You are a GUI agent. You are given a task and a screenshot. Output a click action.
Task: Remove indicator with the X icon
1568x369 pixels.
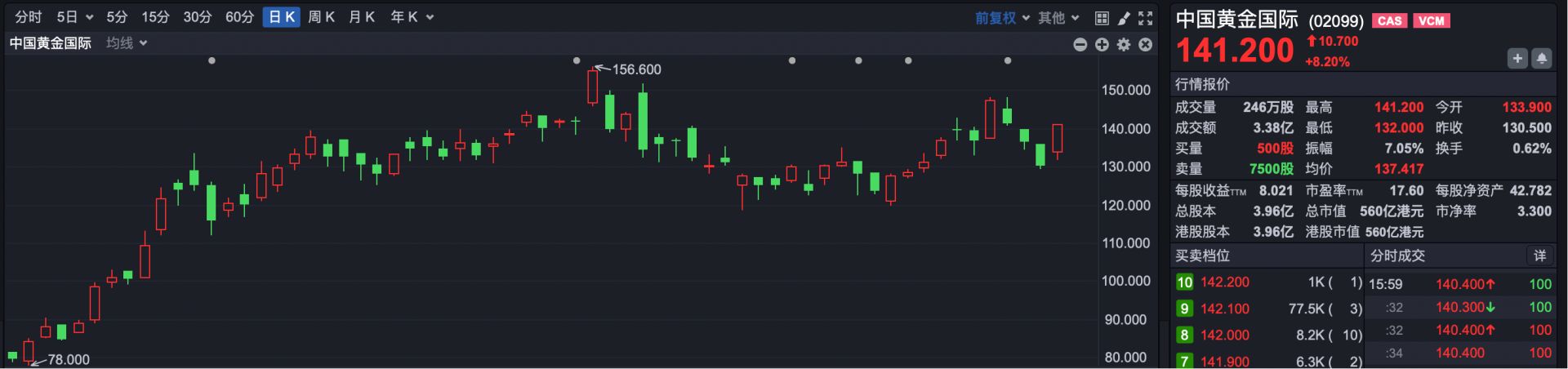coord(1146,45)
